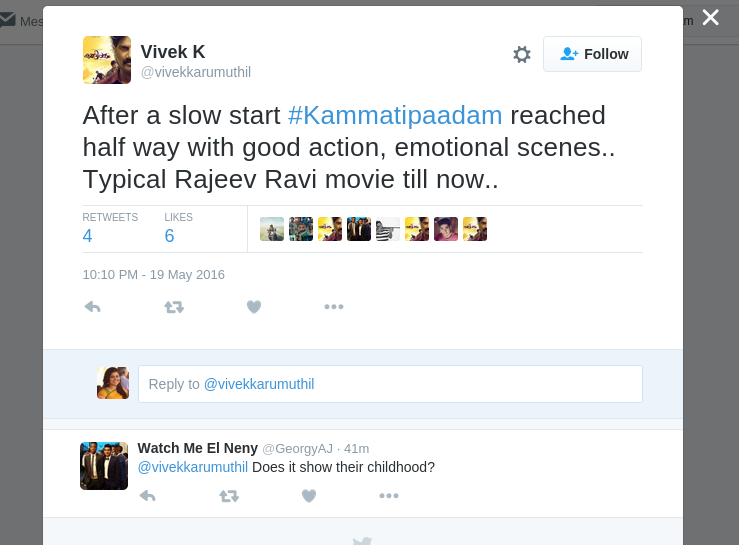Screen dimensions: 739x545
Task: Open first liker's avatar thumbnail
Action: (x=272, y=229)
